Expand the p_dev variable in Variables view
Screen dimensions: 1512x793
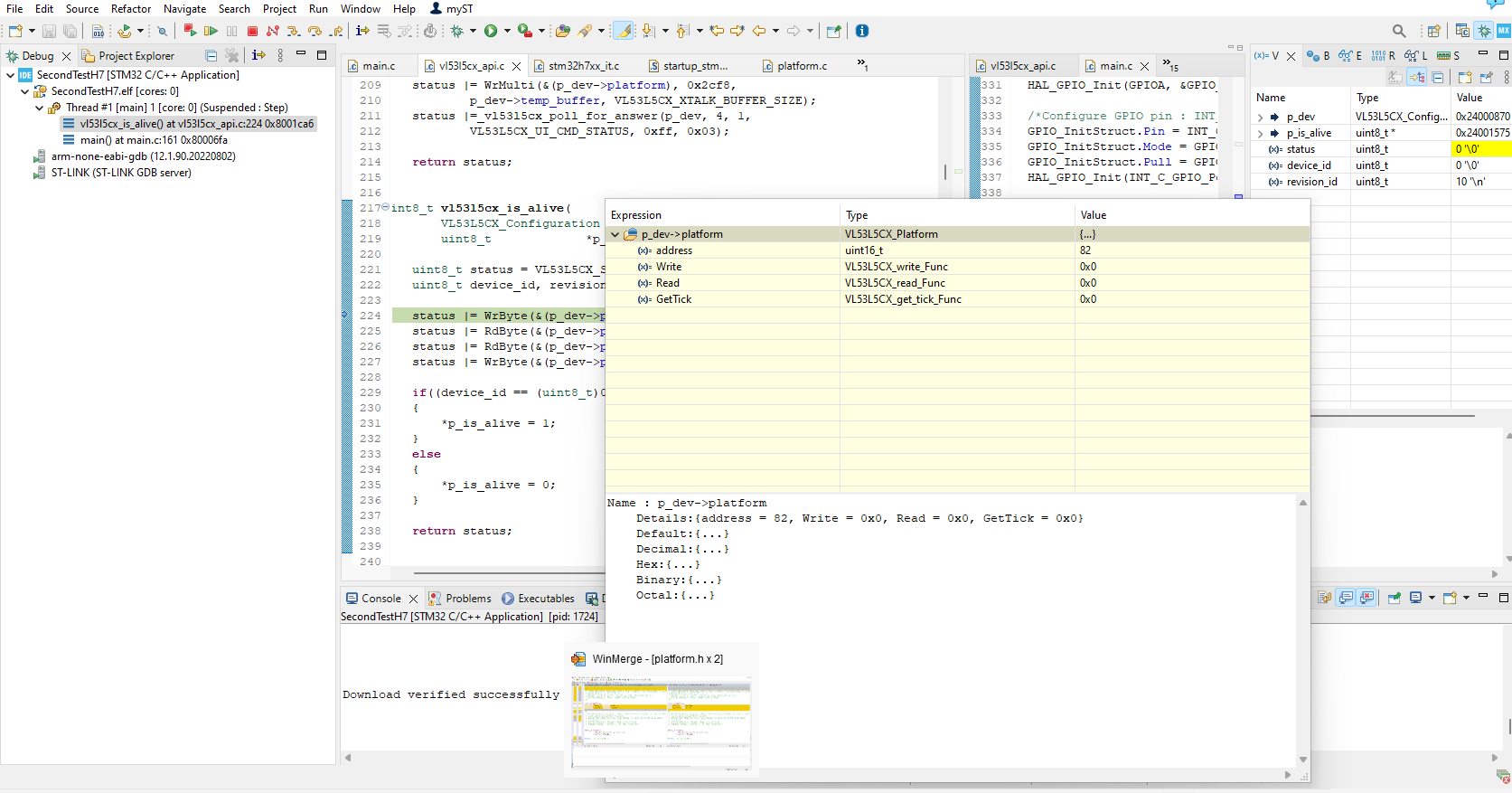click(x=1260, y=117)
